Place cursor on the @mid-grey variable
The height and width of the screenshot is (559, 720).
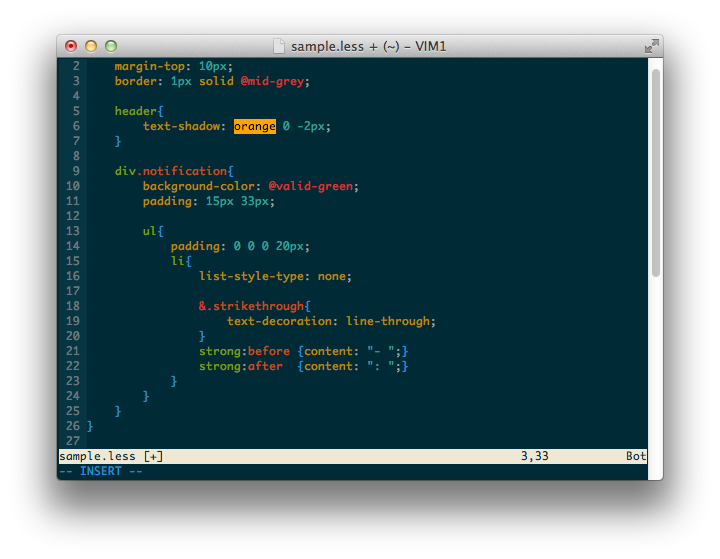(x=275, y=81)
